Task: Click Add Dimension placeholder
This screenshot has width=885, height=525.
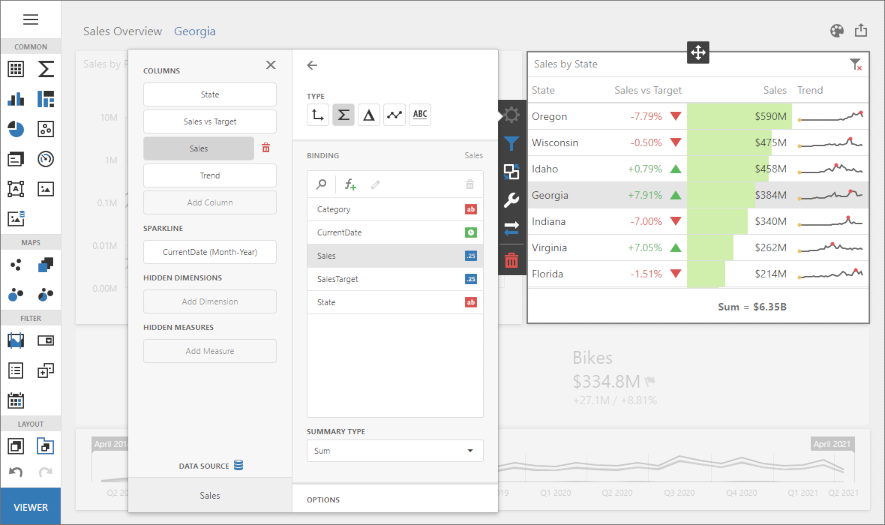Action: (210, 301)
